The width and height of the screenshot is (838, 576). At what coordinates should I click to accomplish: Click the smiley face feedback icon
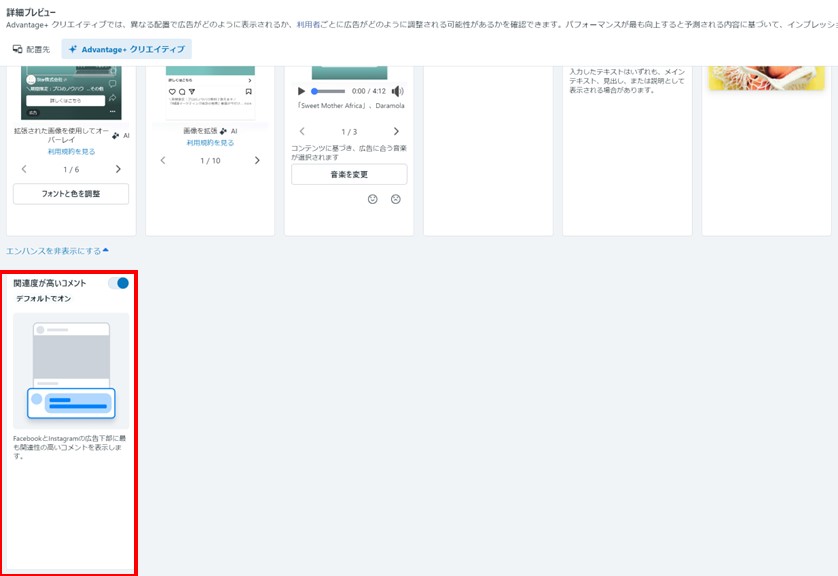click(373, 199)
